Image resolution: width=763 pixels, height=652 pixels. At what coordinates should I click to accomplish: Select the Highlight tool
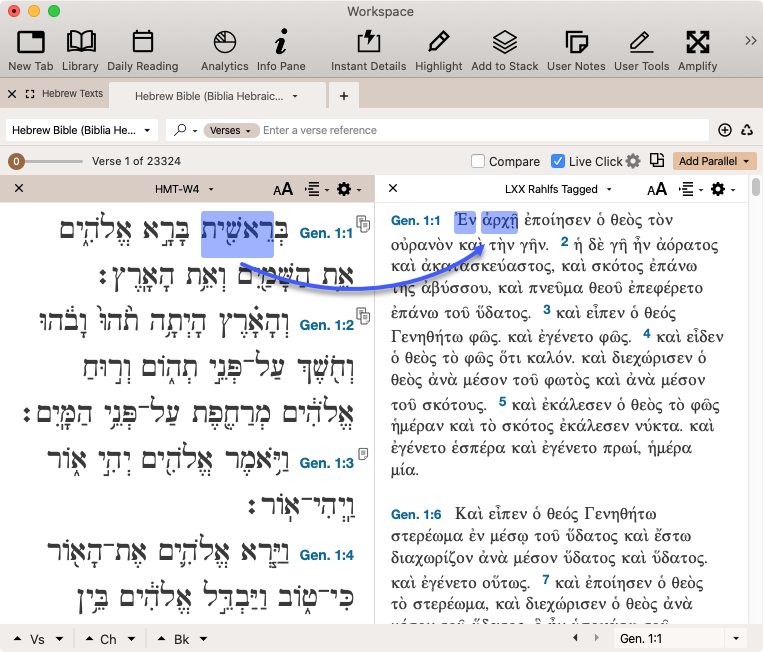coord(438,50)
